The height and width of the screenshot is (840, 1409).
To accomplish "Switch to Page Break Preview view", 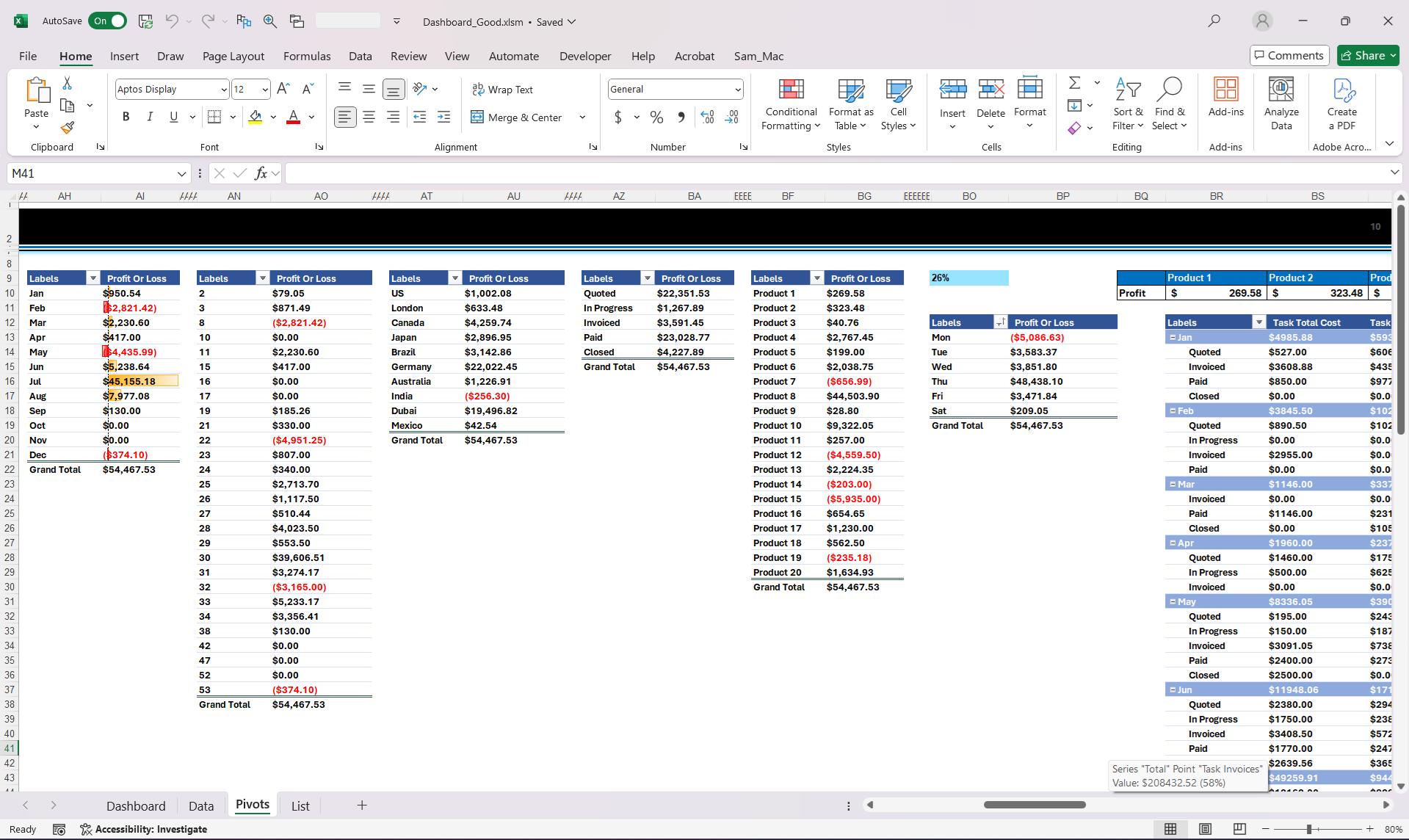I will pyautogui.click(x=1239, y=829).
